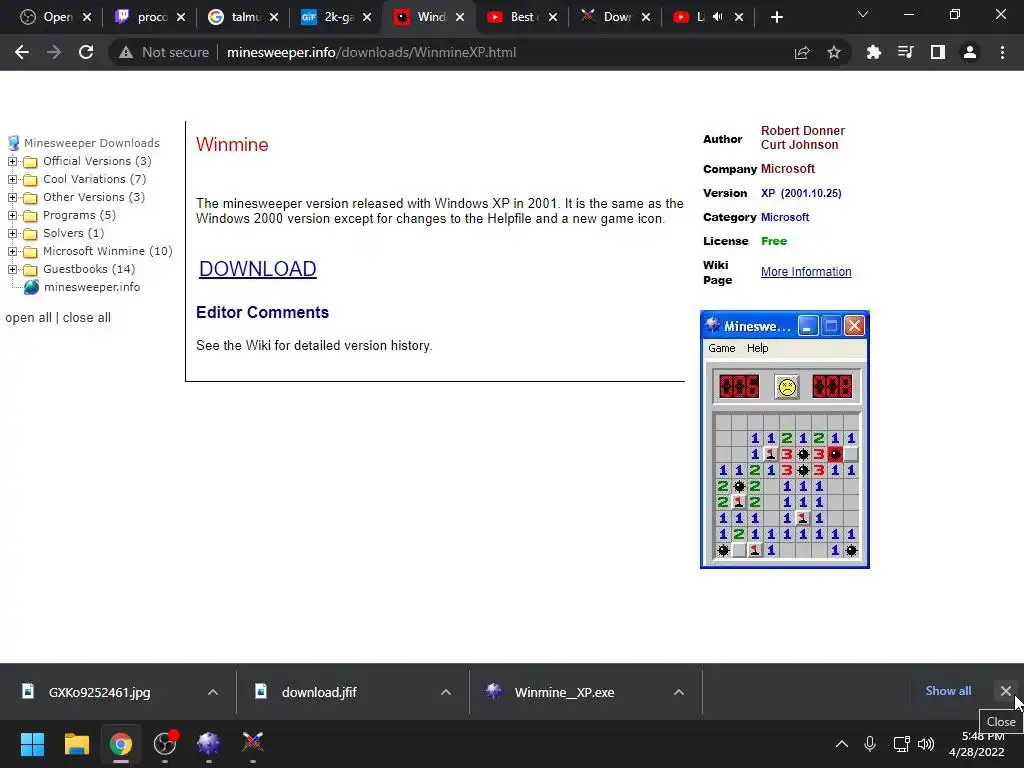Open options for Winmine__XP.exe download

point(679,692)
